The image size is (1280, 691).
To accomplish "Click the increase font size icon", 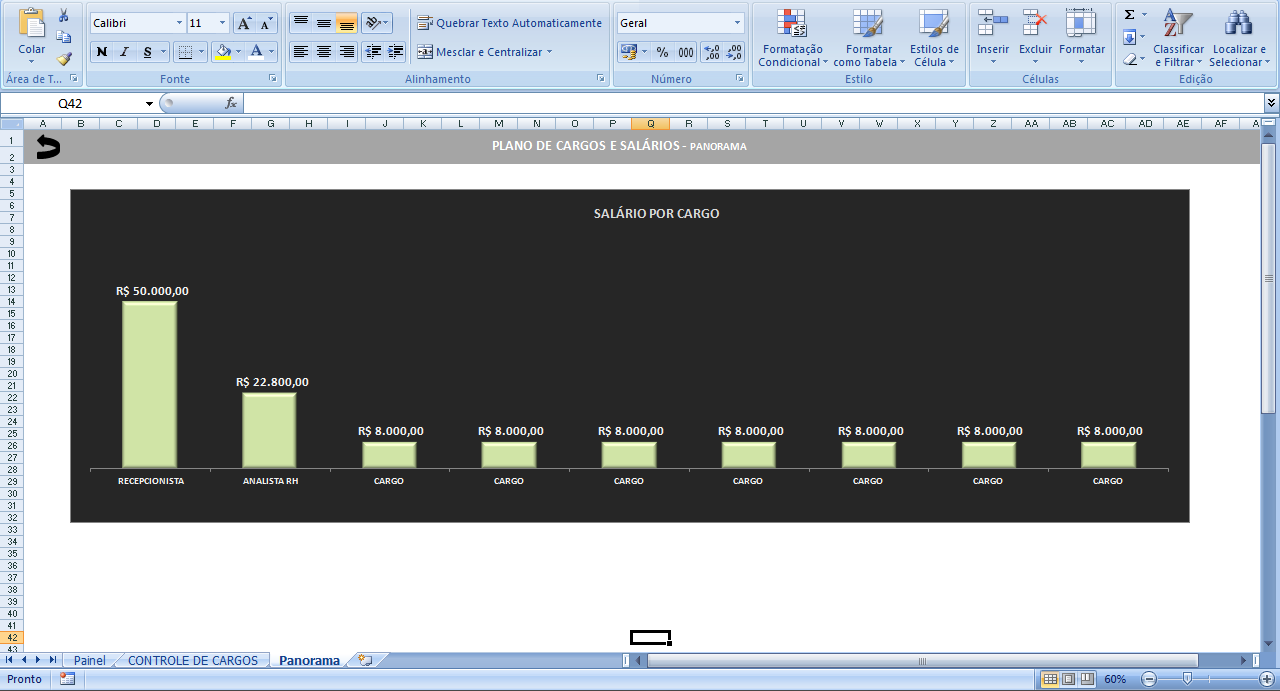I will coord(244,23).
